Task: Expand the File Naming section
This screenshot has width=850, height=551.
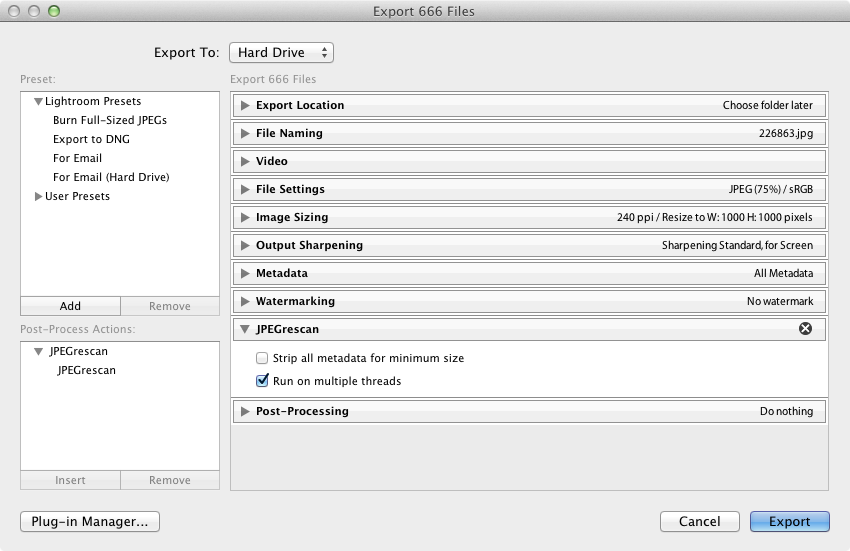Action: 245,133
